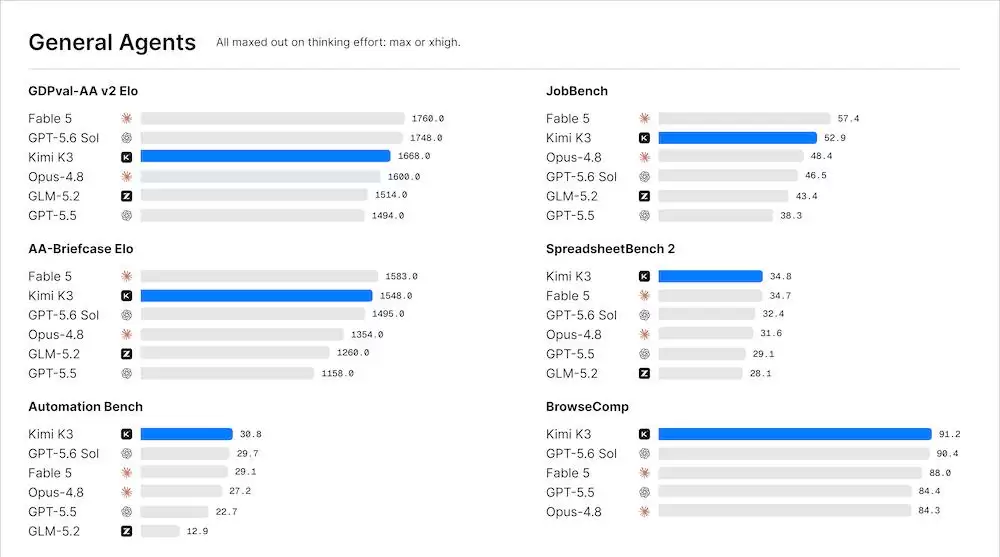The image size is (1000, 557).
Task: Click the gray Fable 5 bar in AA-Briefcase Elo
Action: 259,276
